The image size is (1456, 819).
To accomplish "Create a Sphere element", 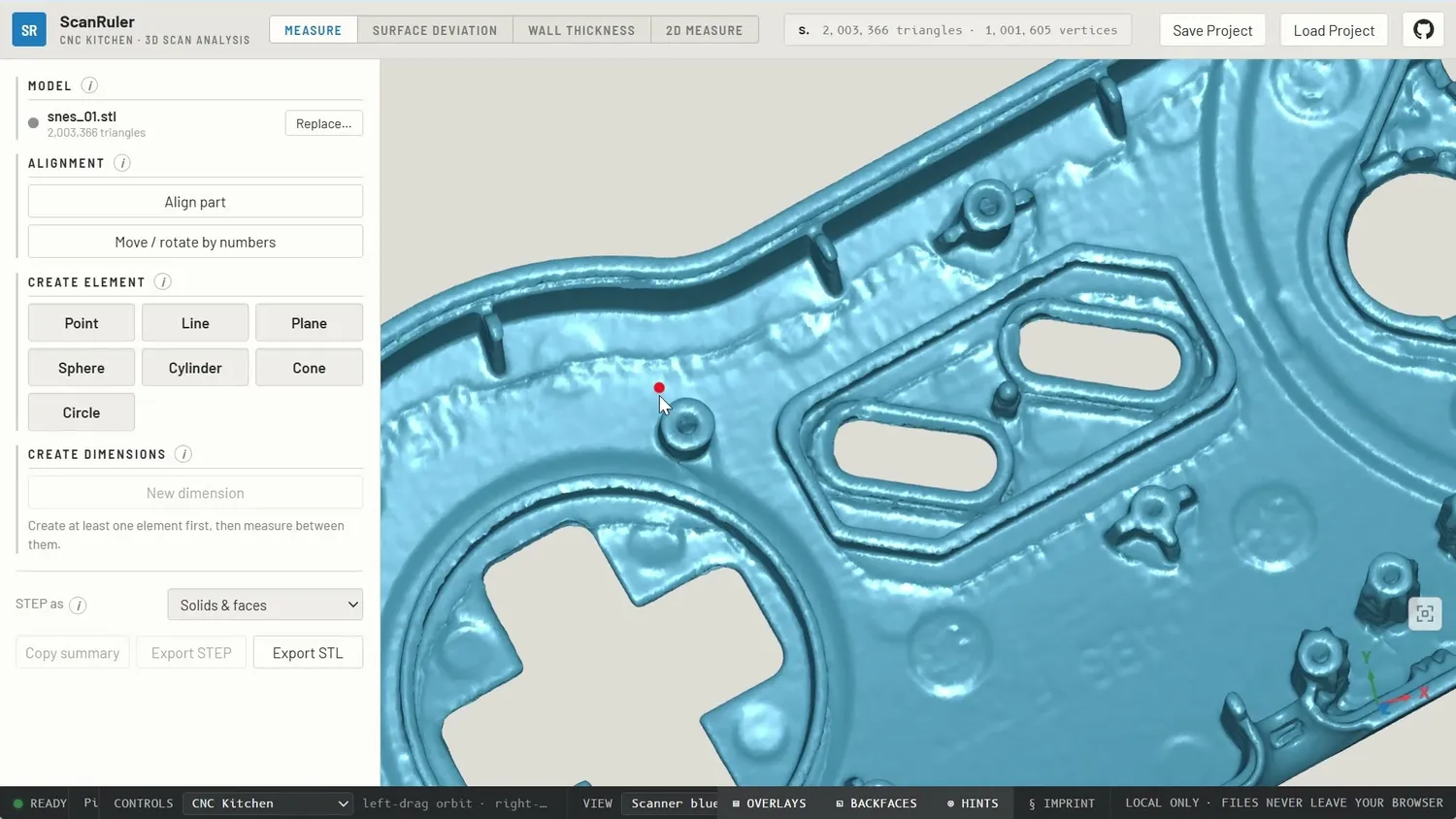I will 82,368.
